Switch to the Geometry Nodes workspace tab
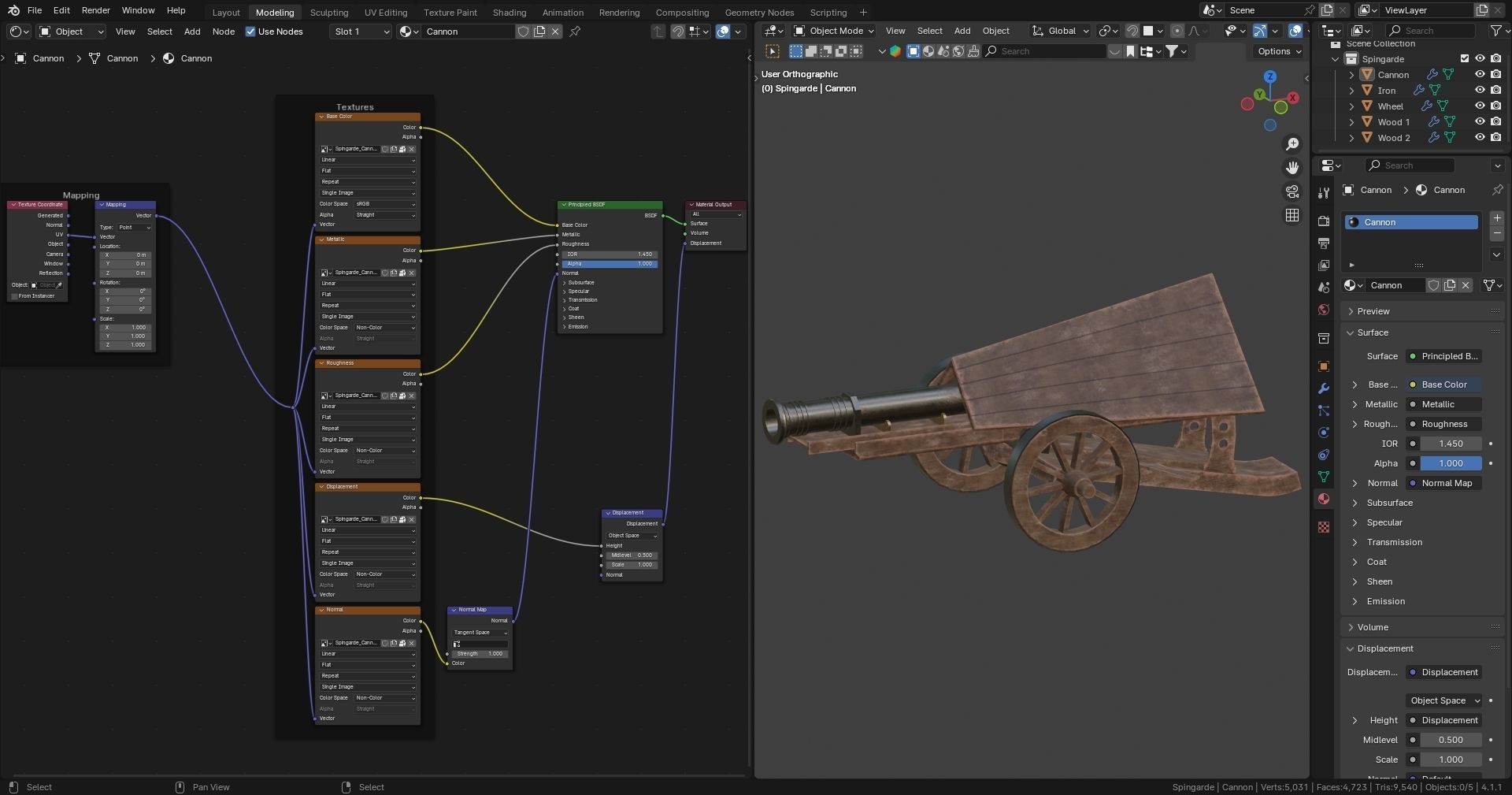Image resolution: width=1512 pixels, height=795 pixels. [x=759, y=12]
